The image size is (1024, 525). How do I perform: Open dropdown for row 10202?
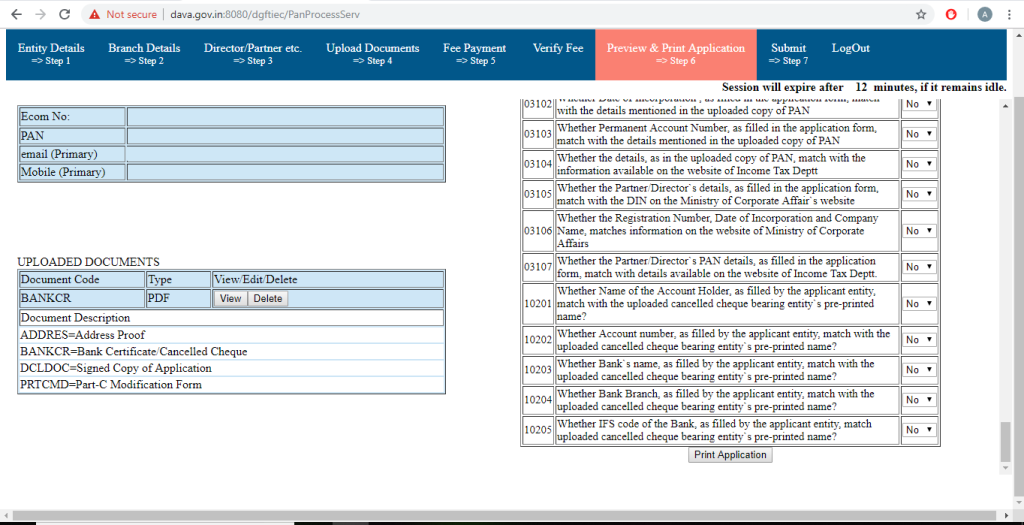click(919, 340)
